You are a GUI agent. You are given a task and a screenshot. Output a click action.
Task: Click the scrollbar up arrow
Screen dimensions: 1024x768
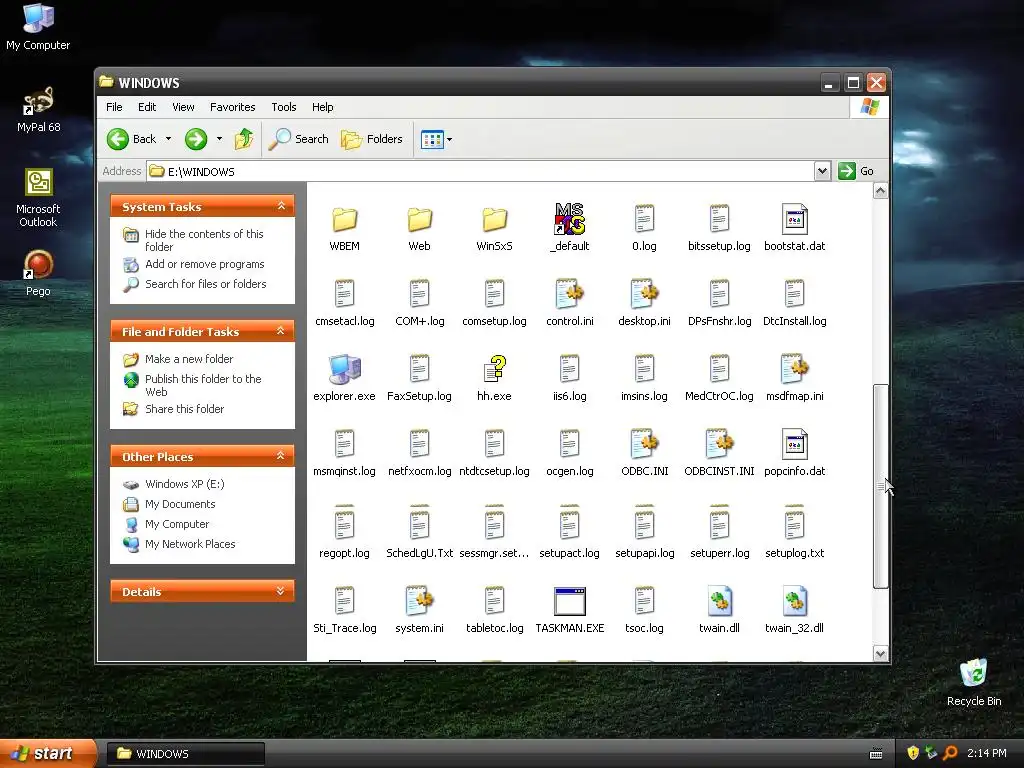(x=880, y=191)
